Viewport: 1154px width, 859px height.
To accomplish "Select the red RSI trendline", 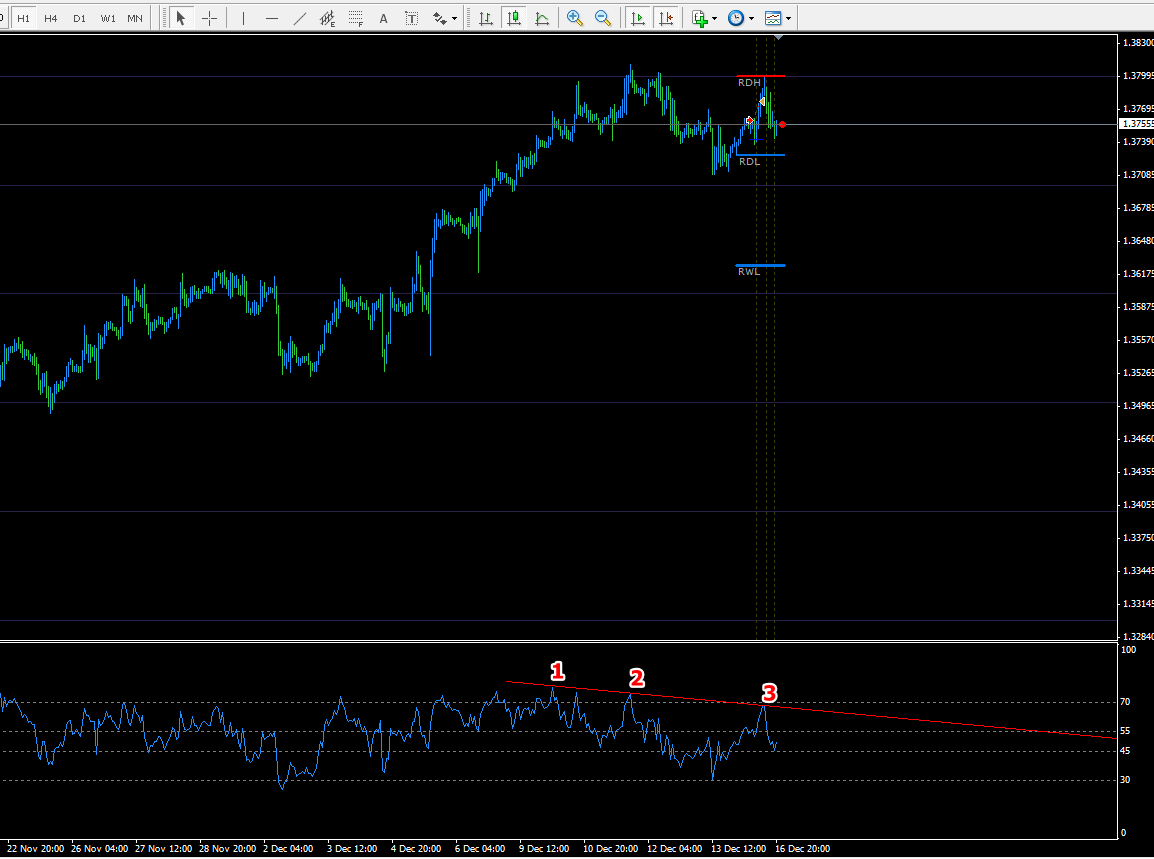I will [810, 710].
